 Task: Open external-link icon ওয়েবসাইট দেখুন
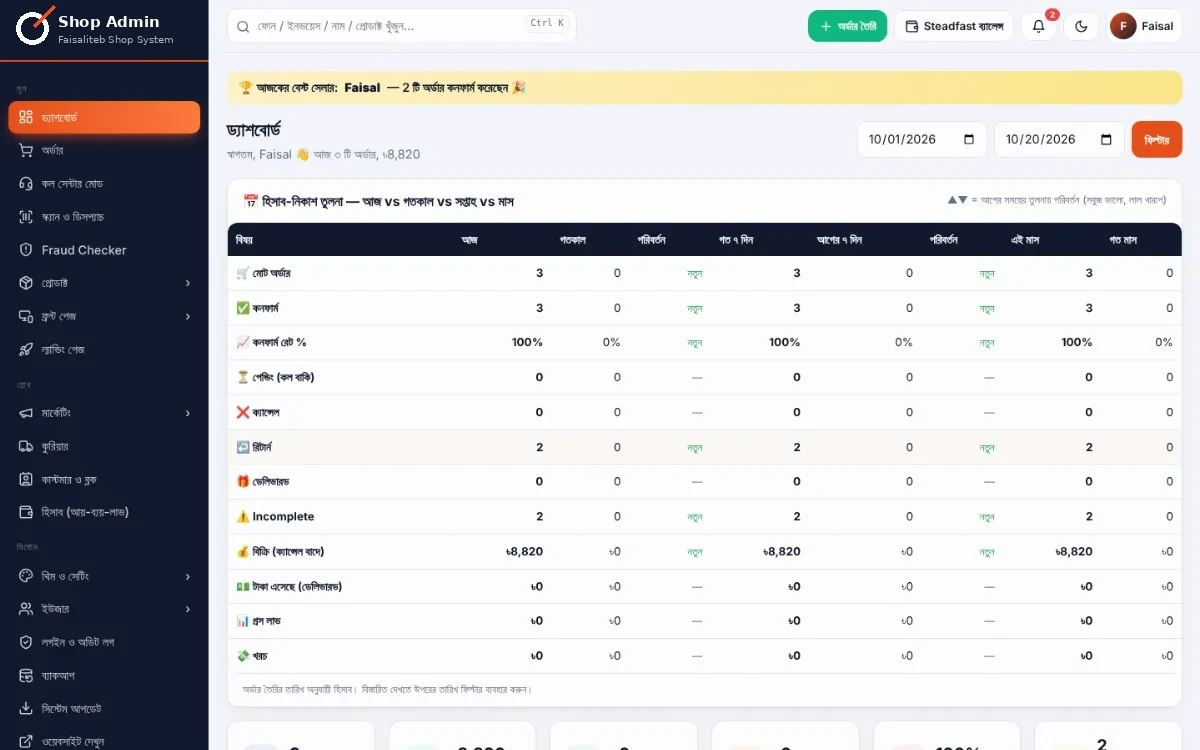pyautogui.click(x=26, y=741)
